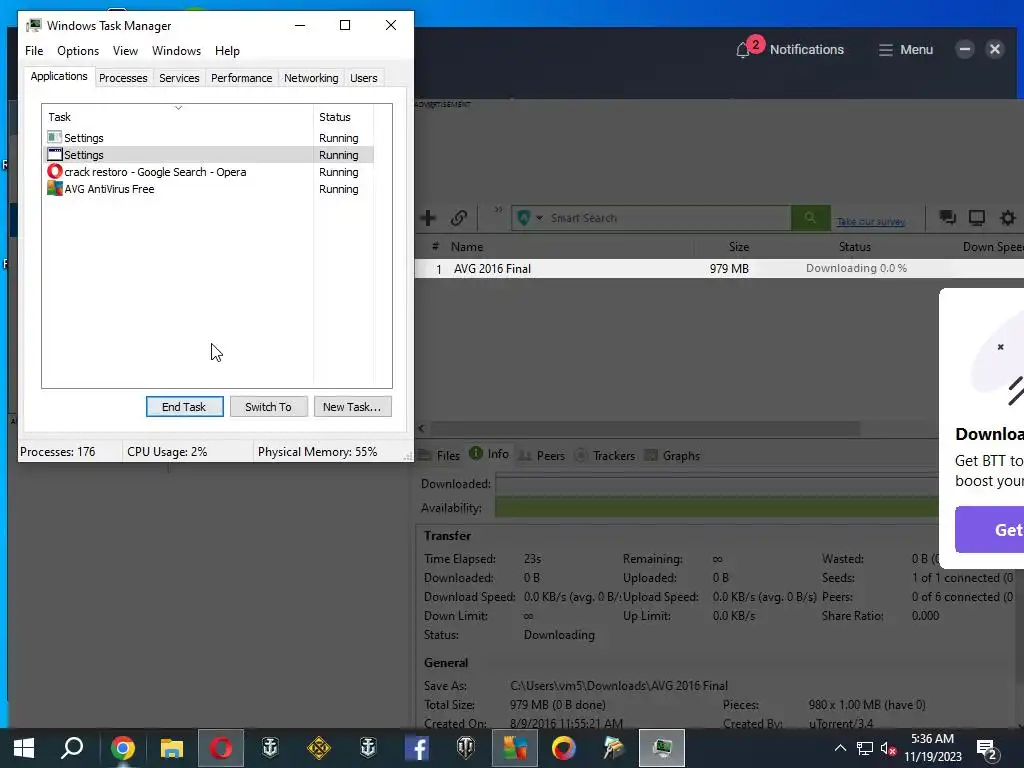Open the hamburger Menu in AVG window
The image size is (1024, 768).
pos(906,50)
